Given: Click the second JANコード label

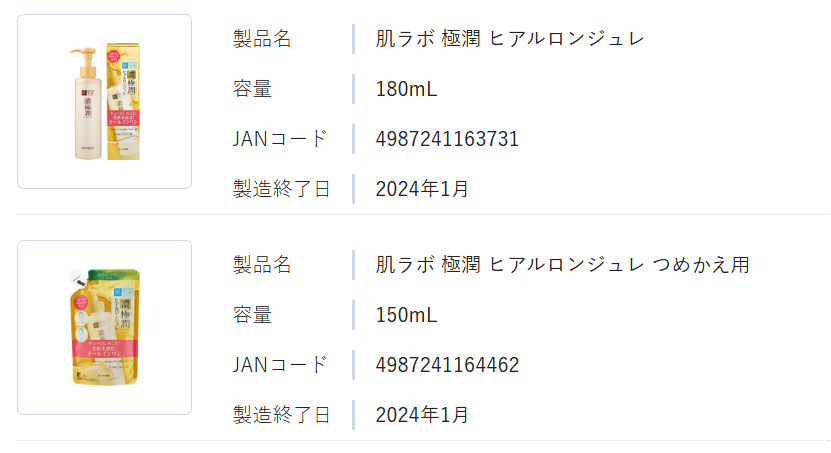Looking at the screenshot, I should pos(280,365).
